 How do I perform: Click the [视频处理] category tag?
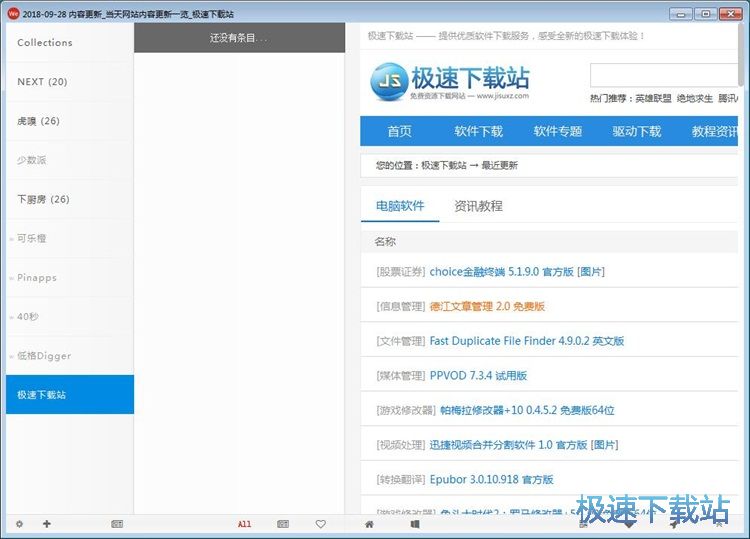[401, 445]
